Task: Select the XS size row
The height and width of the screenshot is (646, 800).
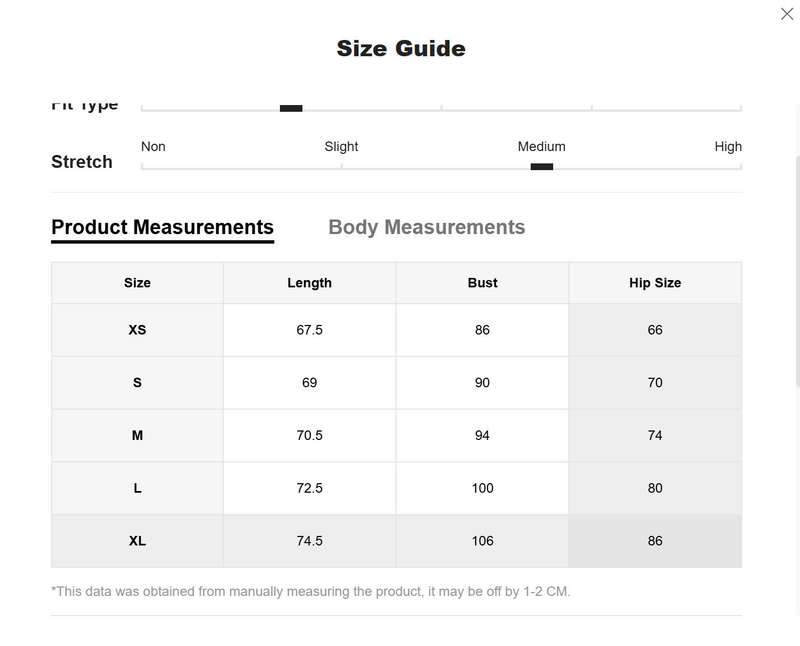Action: click(x=396, y=330)
